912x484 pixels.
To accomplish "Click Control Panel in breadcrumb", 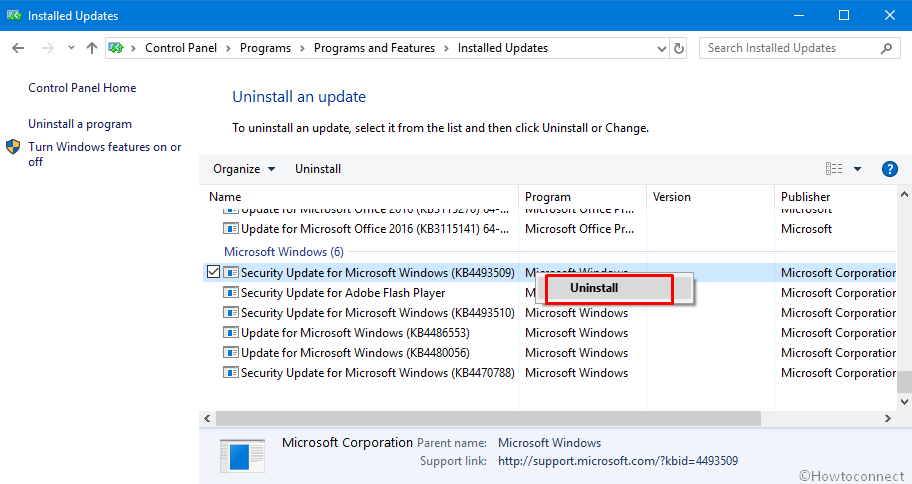I will 181,48.
